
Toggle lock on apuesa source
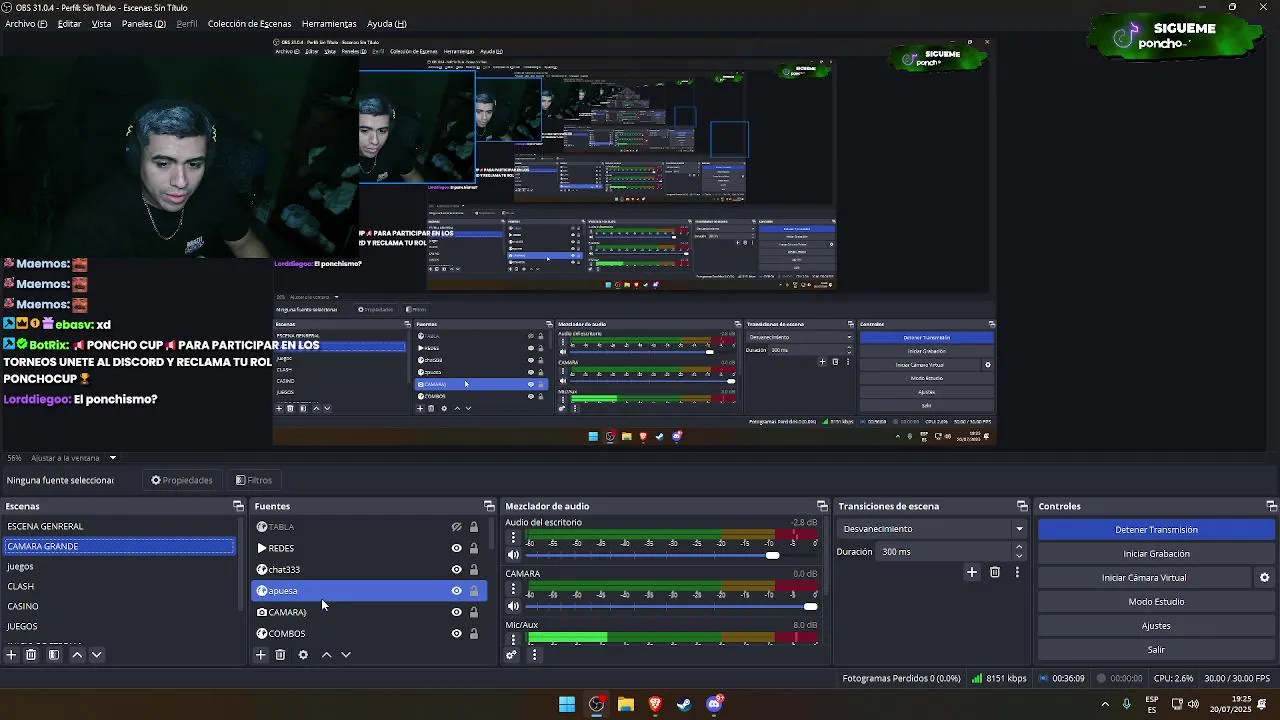(474, 591)
